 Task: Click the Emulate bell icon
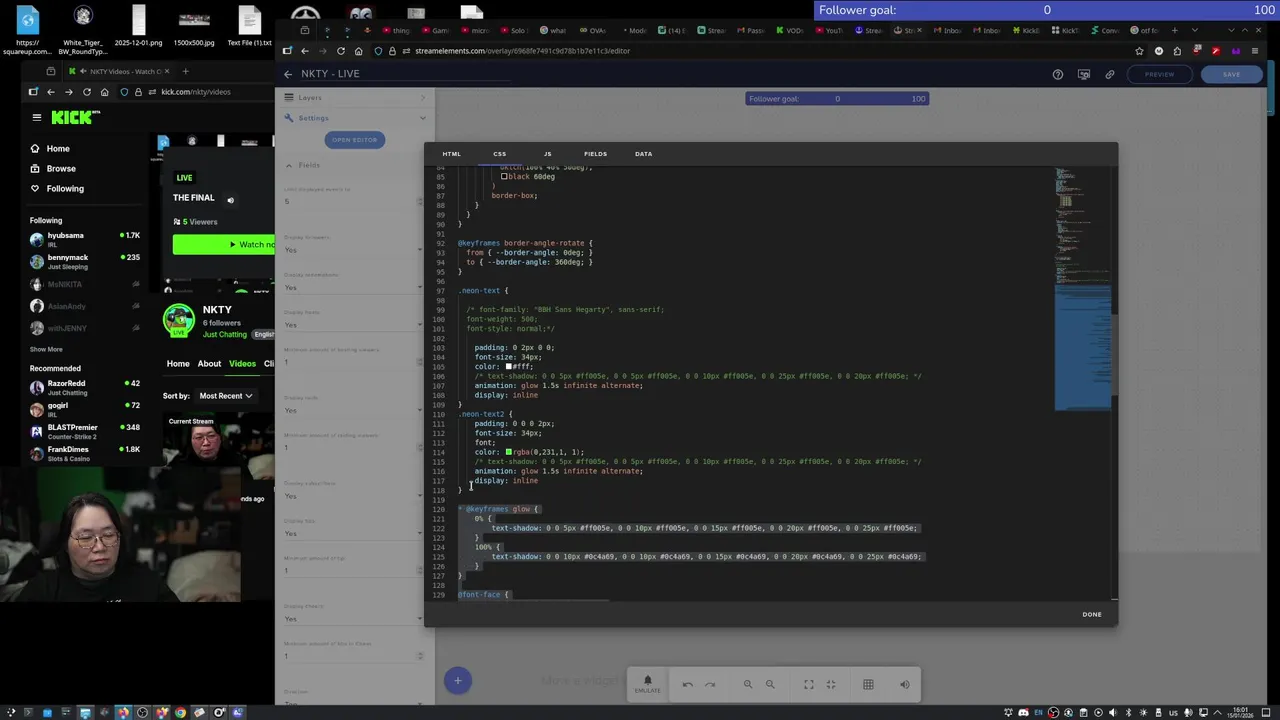click(647, 684)
